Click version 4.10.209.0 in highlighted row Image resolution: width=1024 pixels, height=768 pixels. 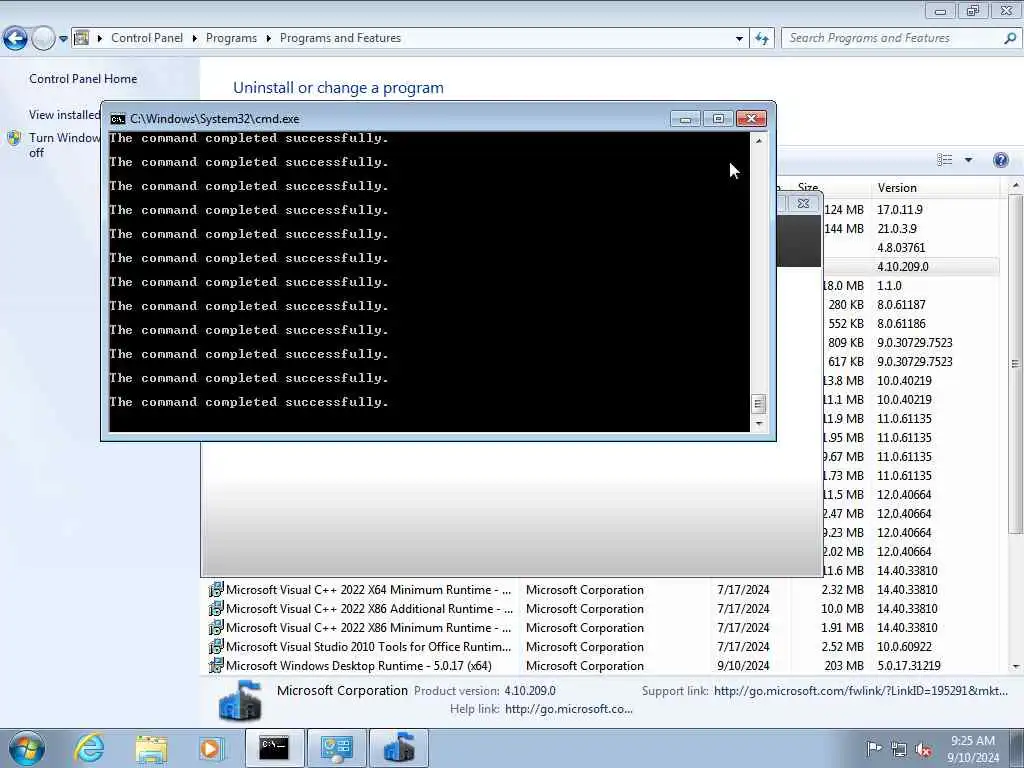pos(903,266)
